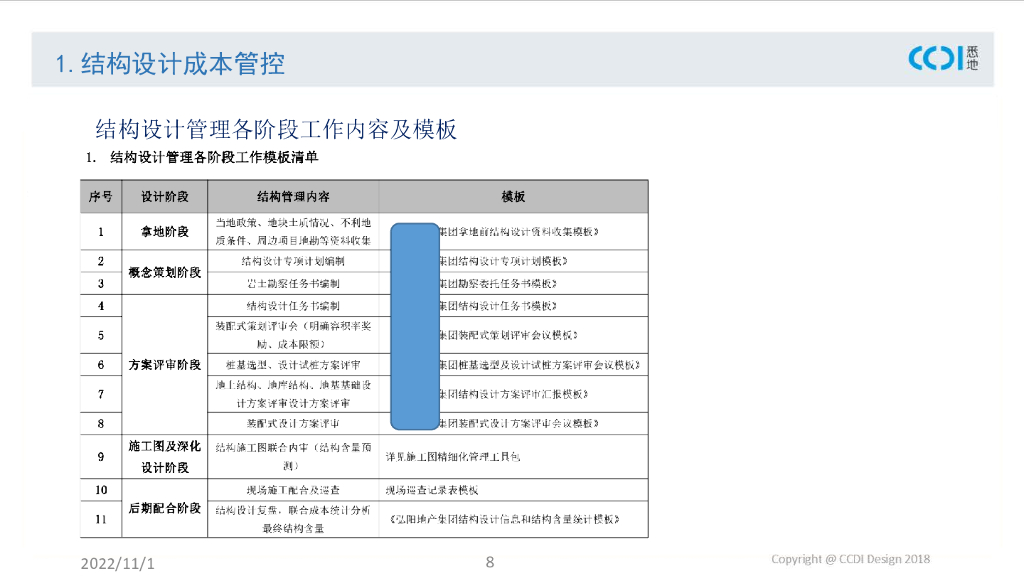Click the '集团拿地前结构设计资料收集模板' cell

click(513, 232)
